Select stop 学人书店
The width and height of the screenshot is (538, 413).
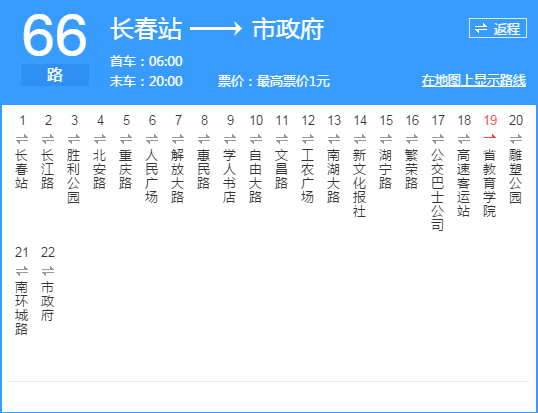(230, 176)
